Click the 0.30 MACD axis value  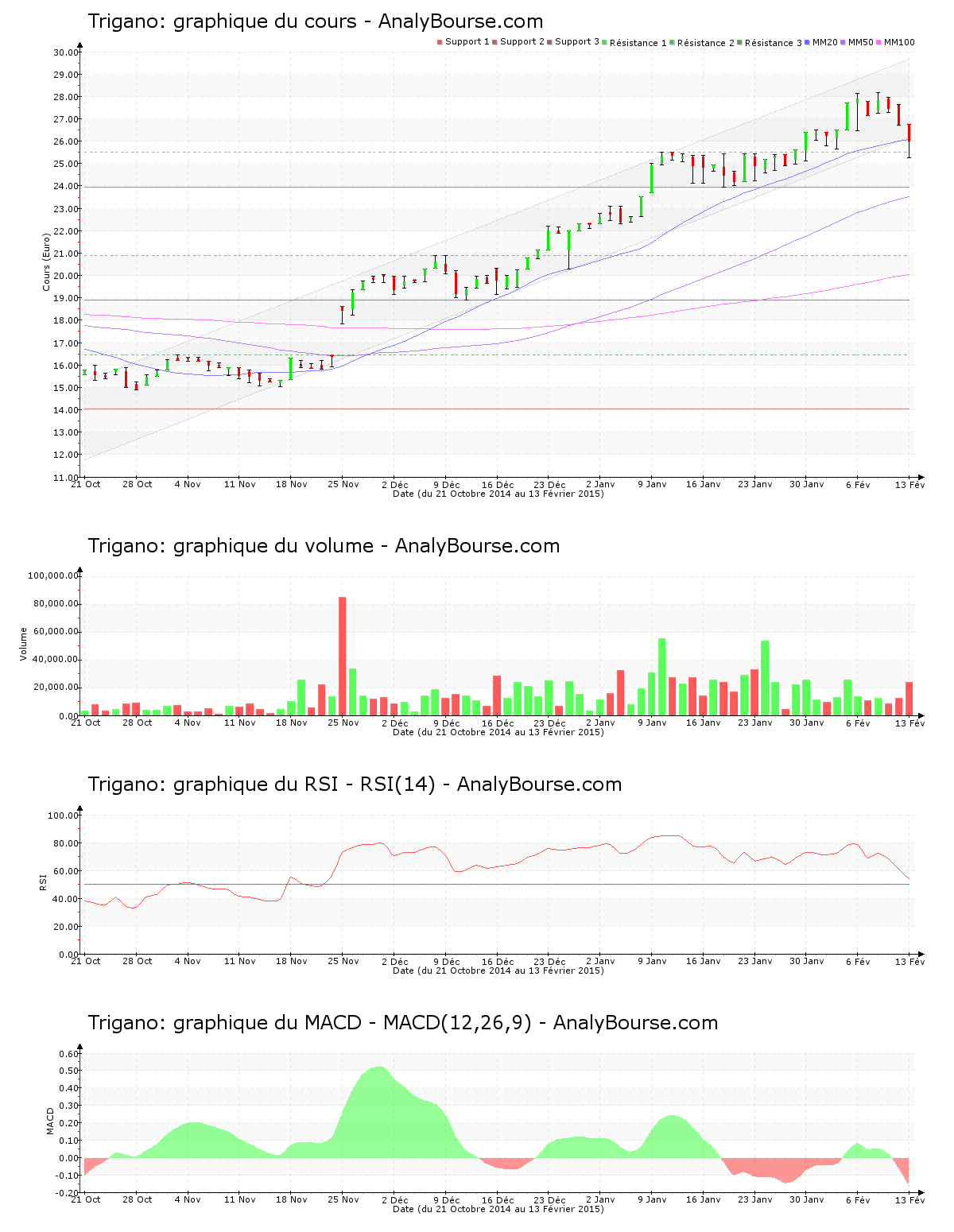coord(69,1106)
